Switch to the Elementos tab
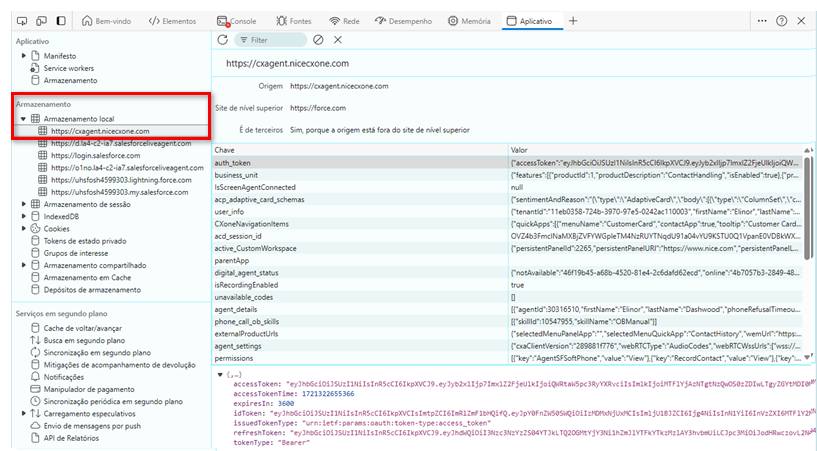The image size is (817, 451). point(172,21)
